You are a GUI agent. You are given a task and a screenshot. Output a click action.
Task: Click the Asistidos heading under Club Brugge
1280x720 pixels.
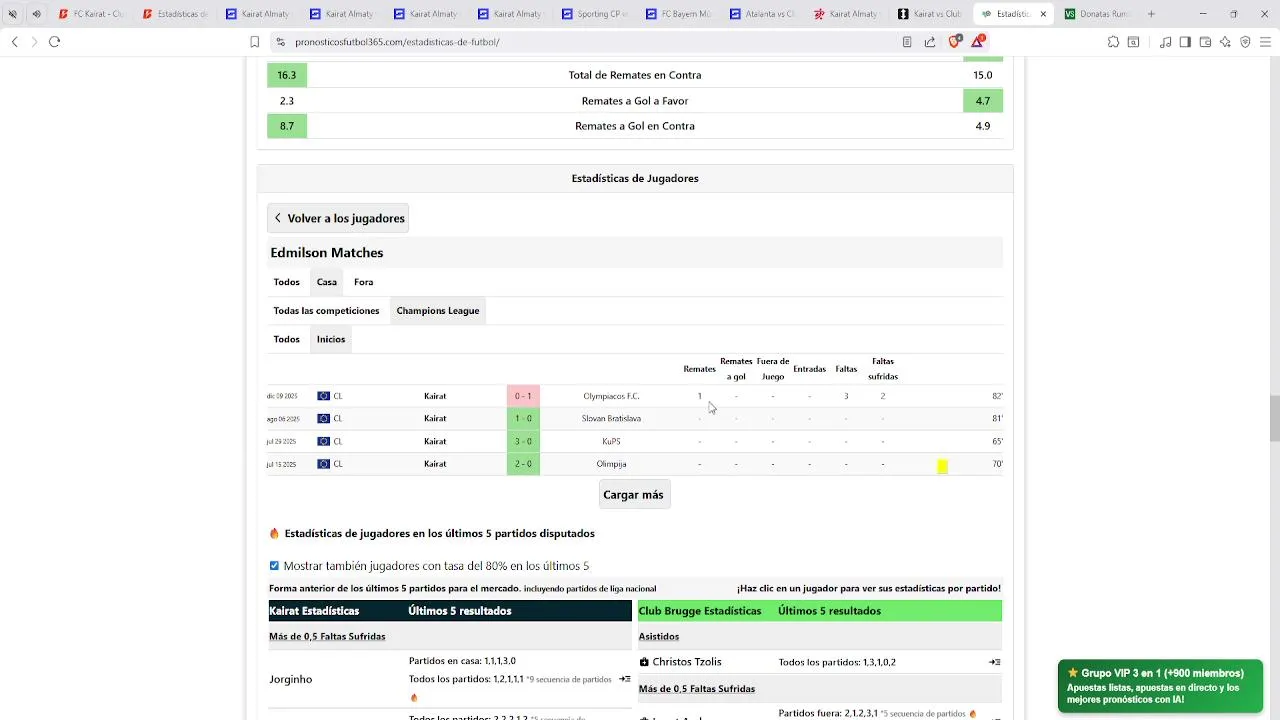(x=659, y=637)
